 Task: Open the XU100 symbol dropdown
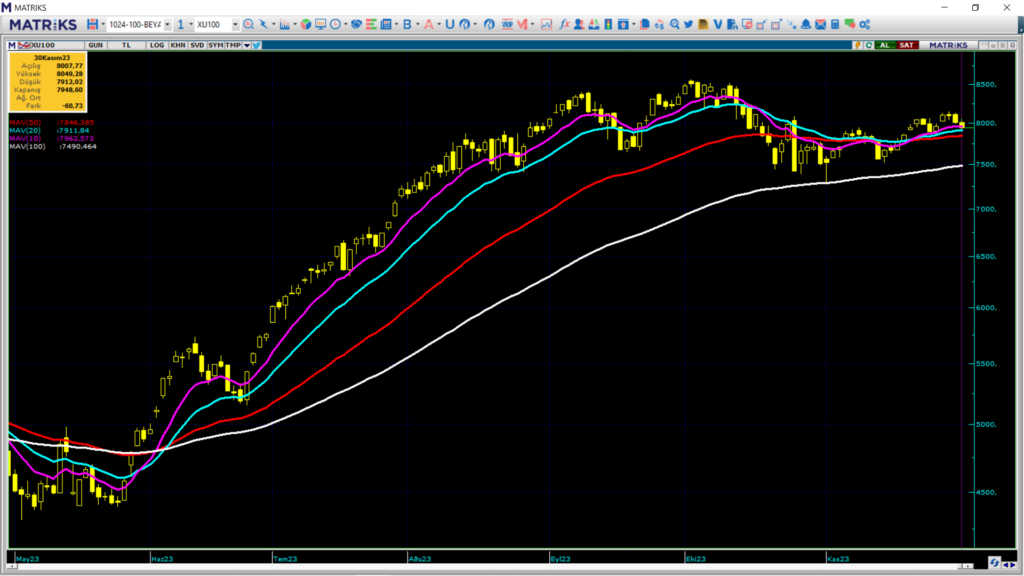point(234,24)
